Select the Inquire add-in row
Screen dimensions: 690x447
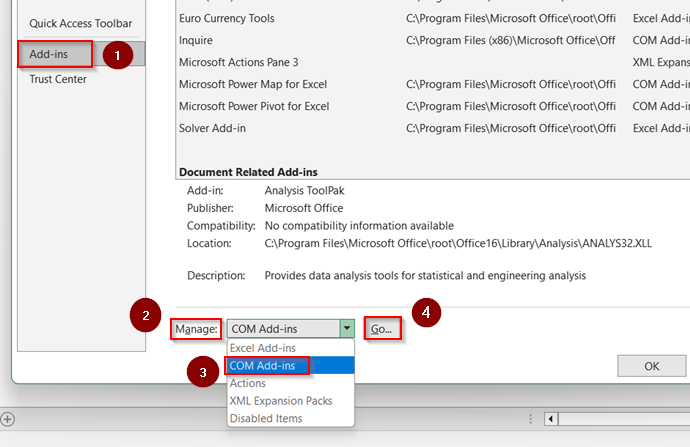click(x=433, y=40)
